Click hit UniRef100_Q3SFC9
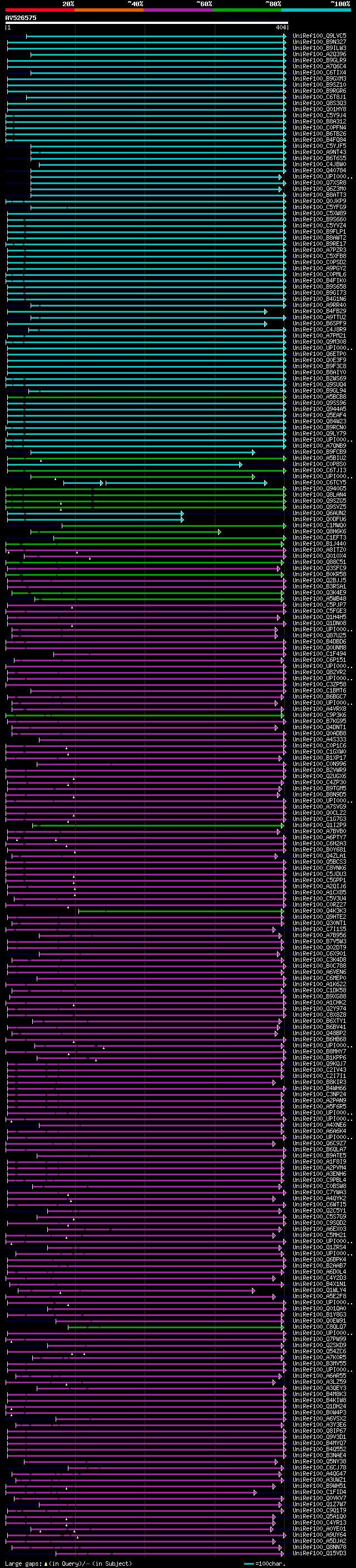This screenshot has width=356, height=1568. pyautogui.click(x=319, y=568)
